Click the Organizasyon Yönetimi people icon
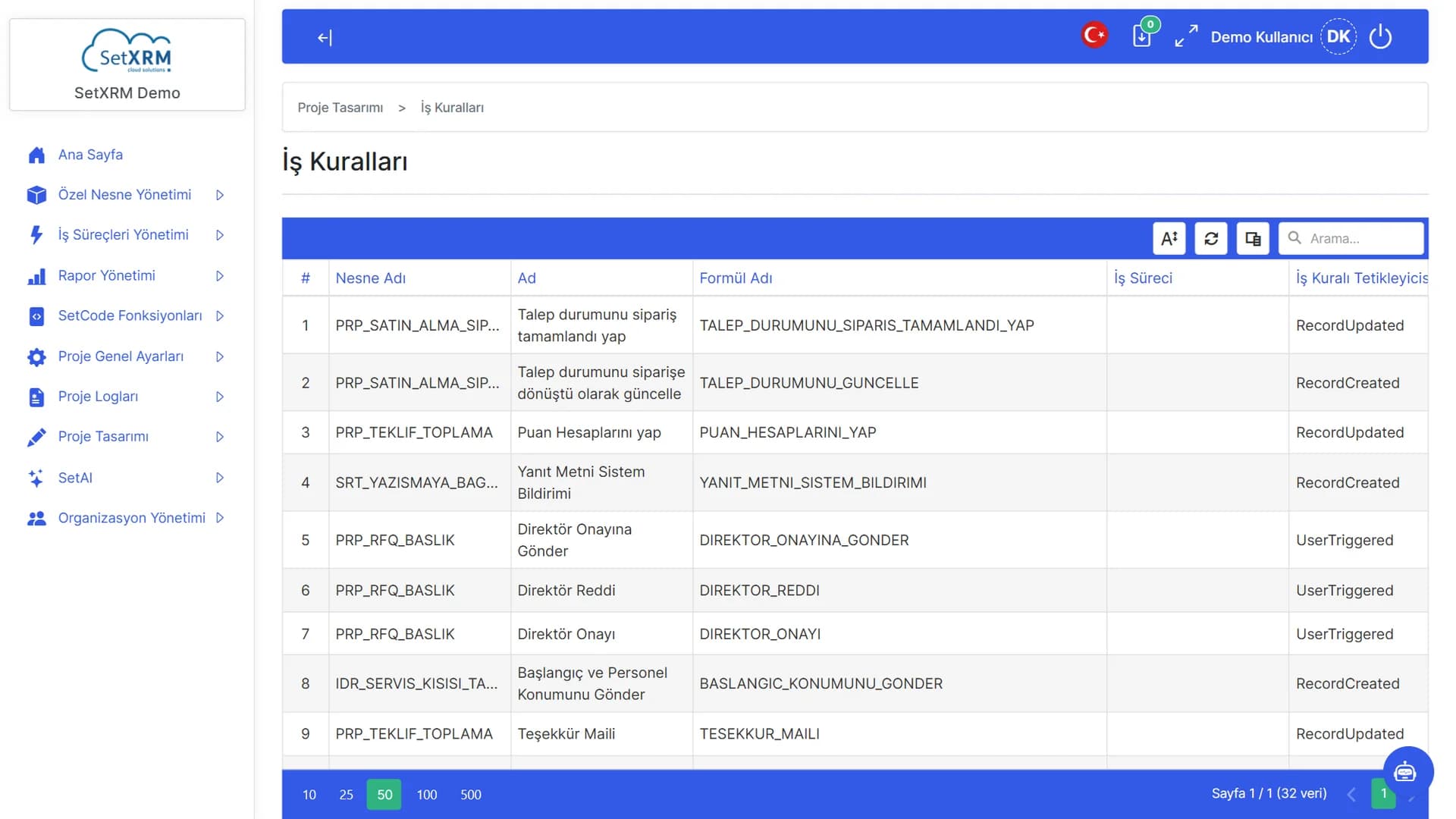This screenshot has height=819, width=1456. [x=36, y=518]
